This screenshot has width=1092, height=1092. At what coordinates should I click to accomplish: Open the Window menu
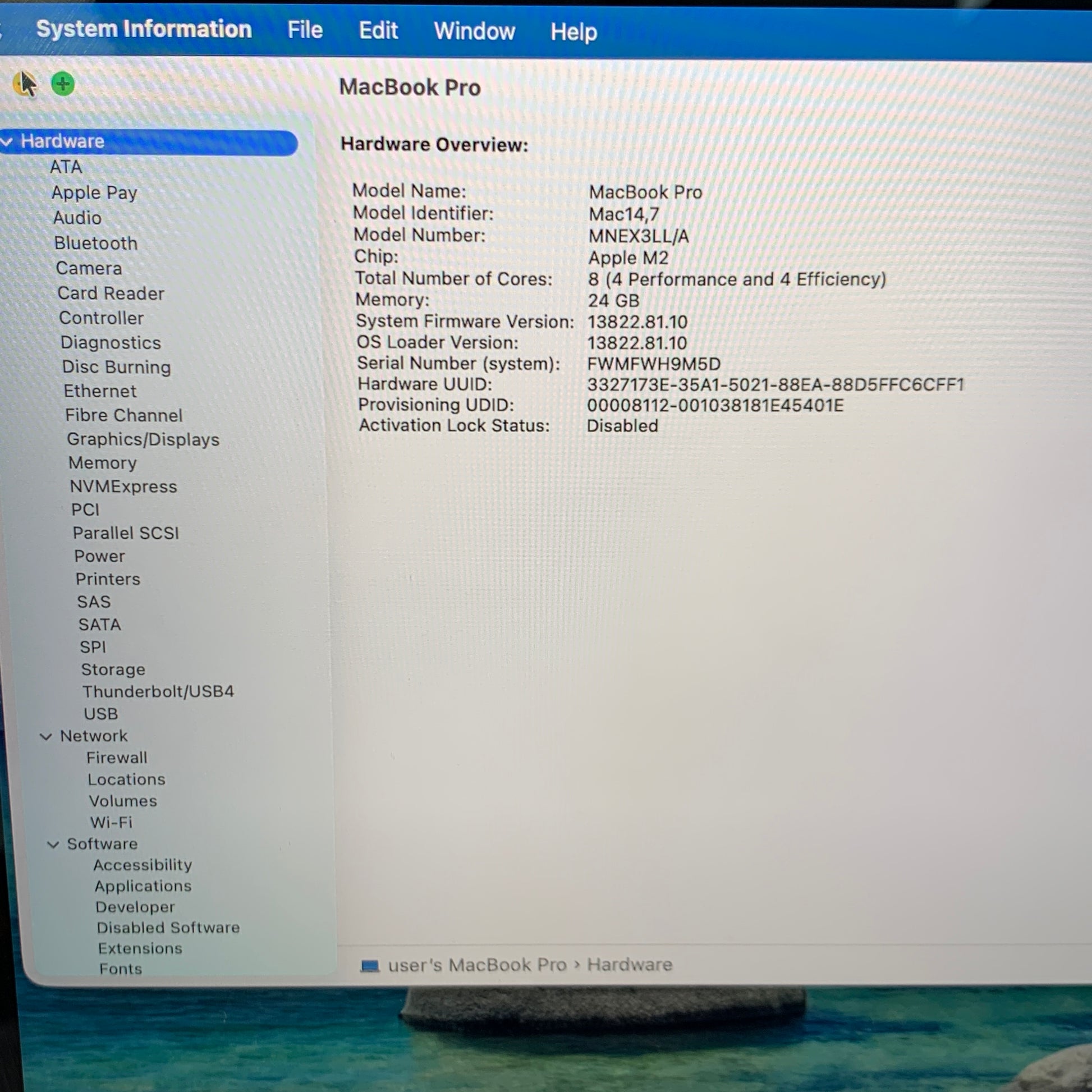click(474, 31)
